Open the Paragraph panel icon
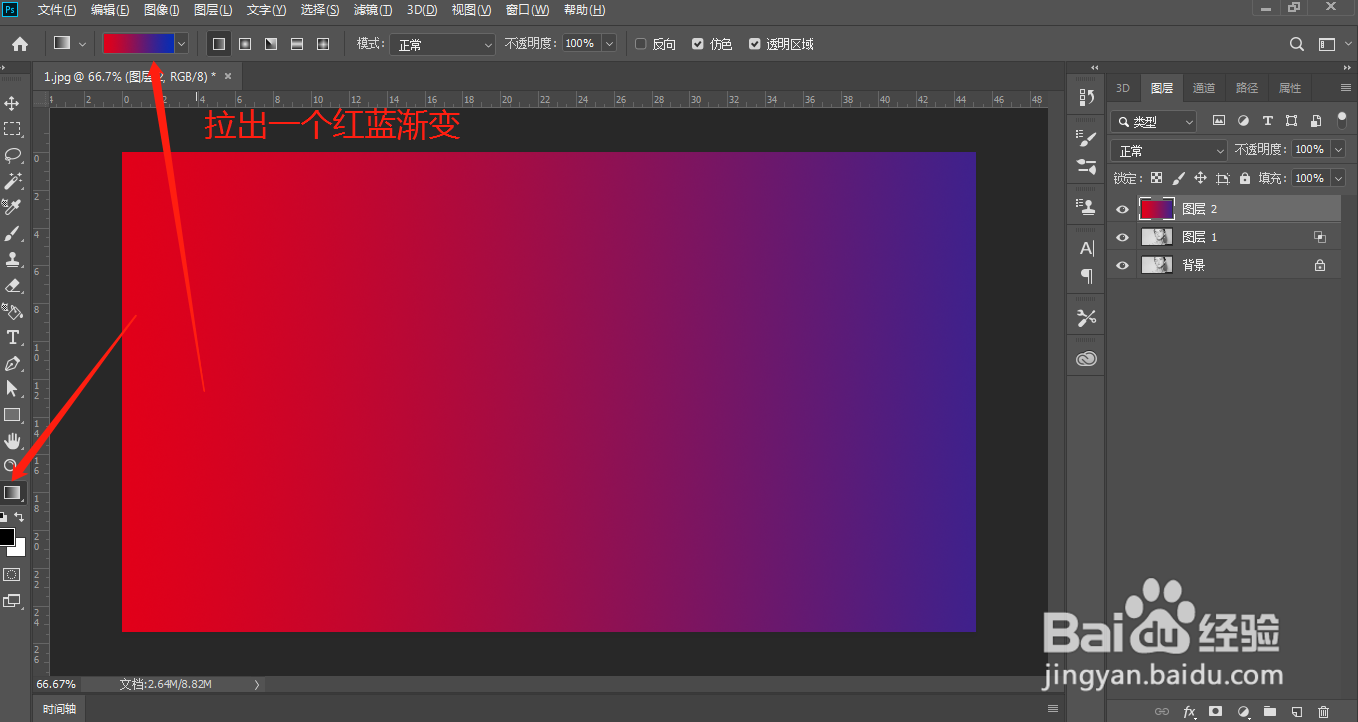The height and width of the screenshot is (722, 1358). [1087, 275]
